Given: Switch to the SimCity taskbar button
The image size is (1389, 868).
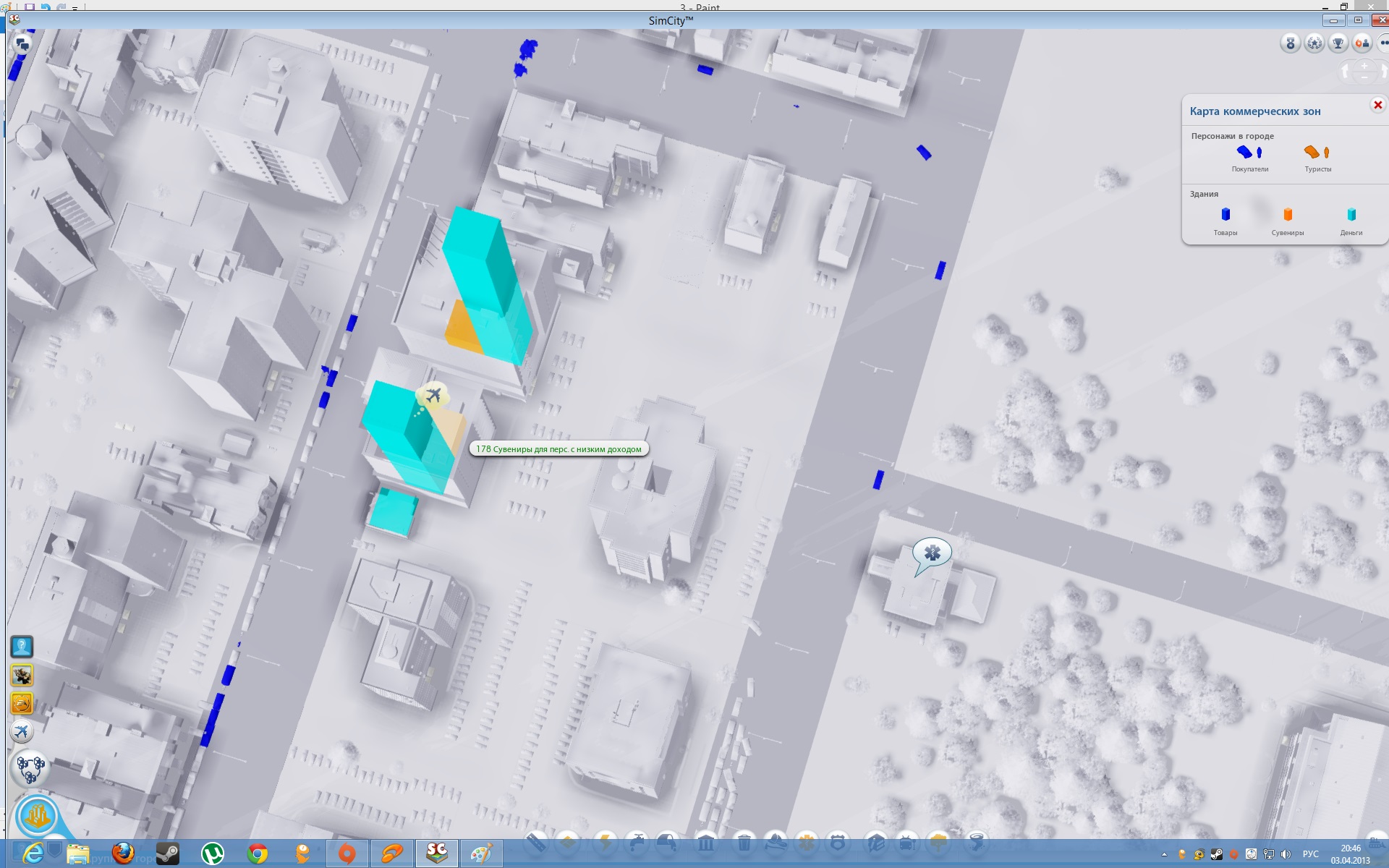Looking at the screenshot, I should (x=437, y=854).
